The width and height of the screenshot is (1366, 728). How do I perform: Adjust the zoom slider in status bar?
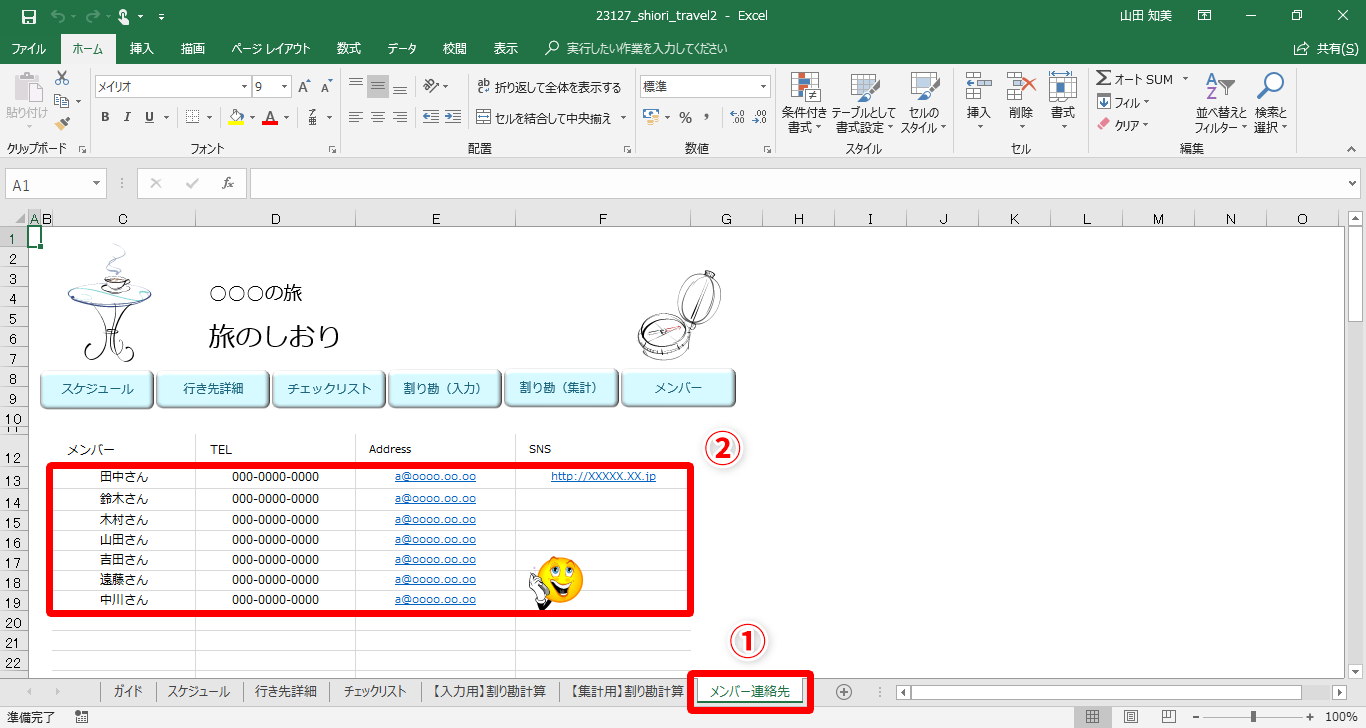pos(1254,717)
